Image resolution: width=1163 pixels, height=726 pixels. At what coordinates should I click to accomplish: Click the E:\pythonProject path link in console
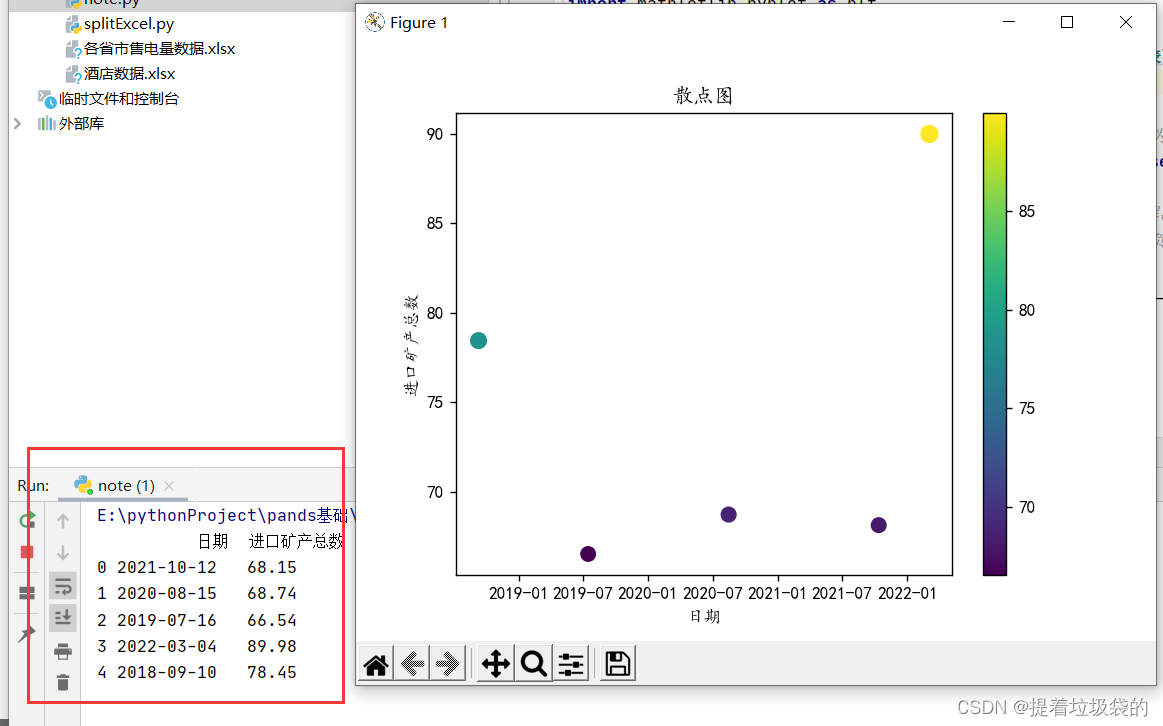tap(226, 515)
